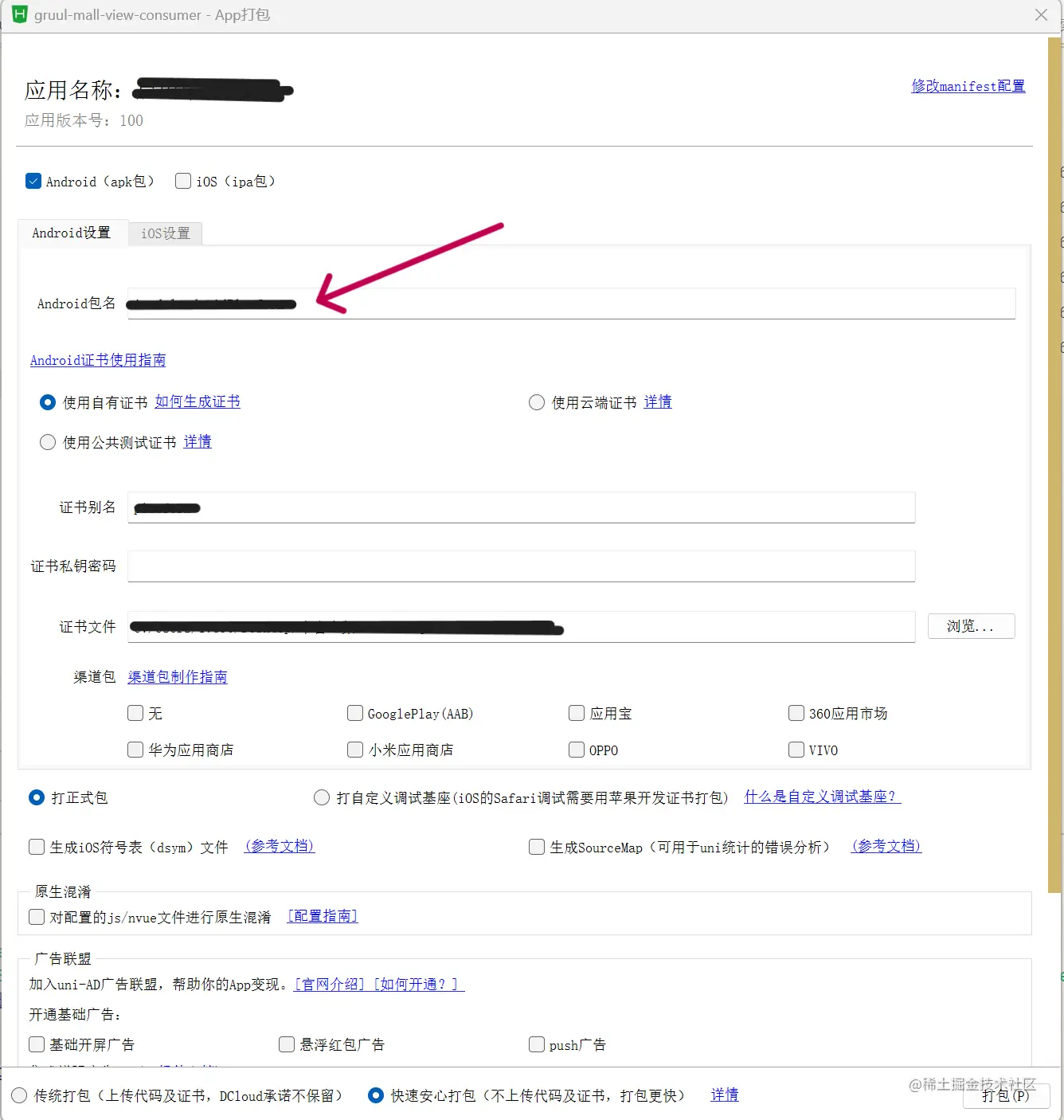Screen dimensions: 1064x1120
Task: Check 基础开屏广告 under 广告联盟
Action: point(36,1044)
